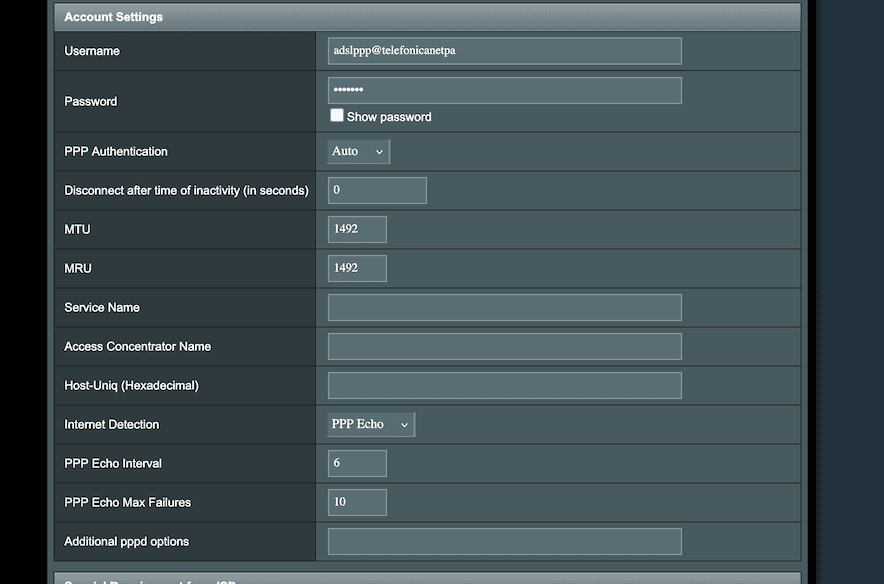Edit the PPP Echo Max Failures field
884x584 pixels.
(357, 502)
